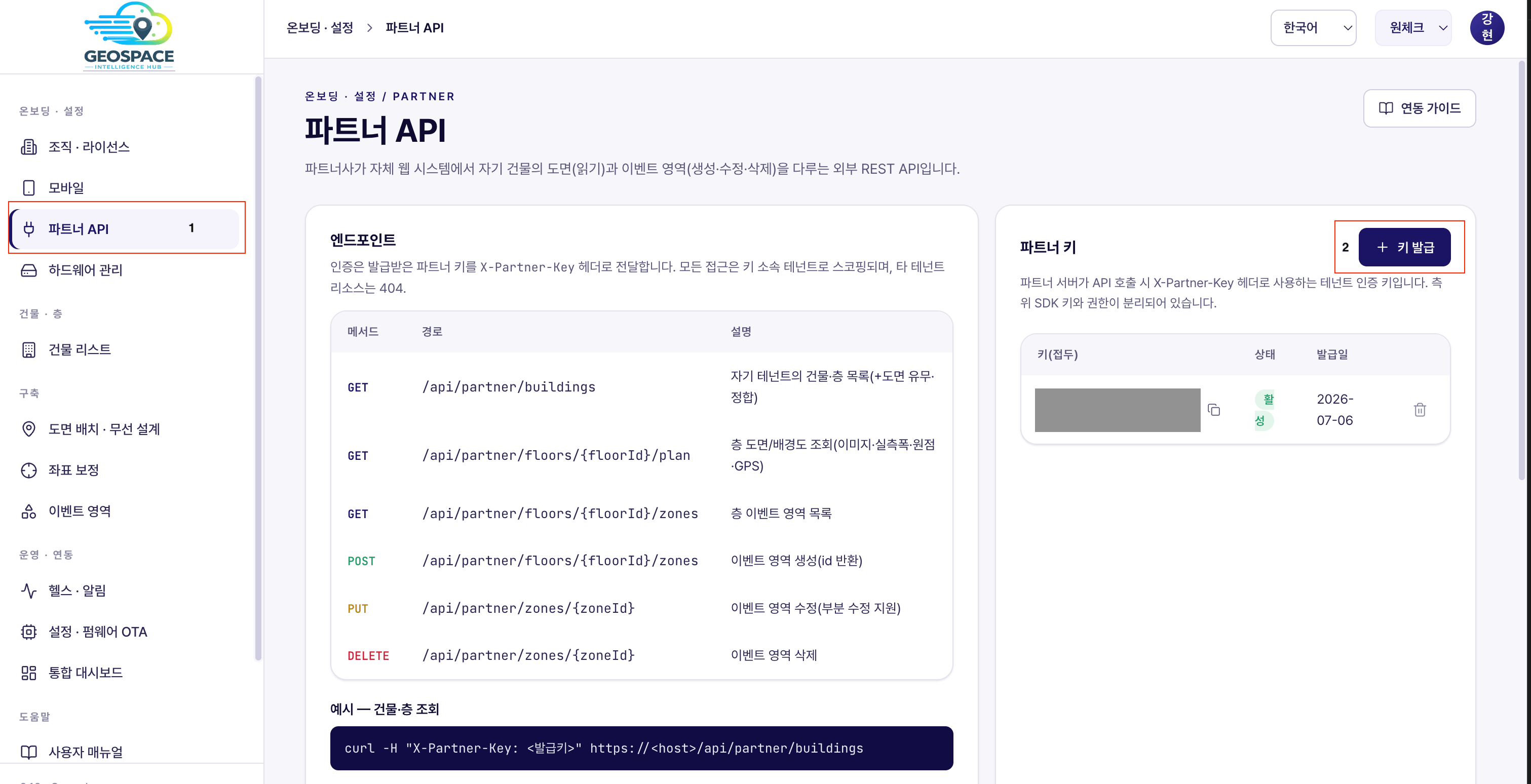This screenshot has height=784, width=1531.
Task: Click the 발급일 column header
Action: (x=1332, y=355)
